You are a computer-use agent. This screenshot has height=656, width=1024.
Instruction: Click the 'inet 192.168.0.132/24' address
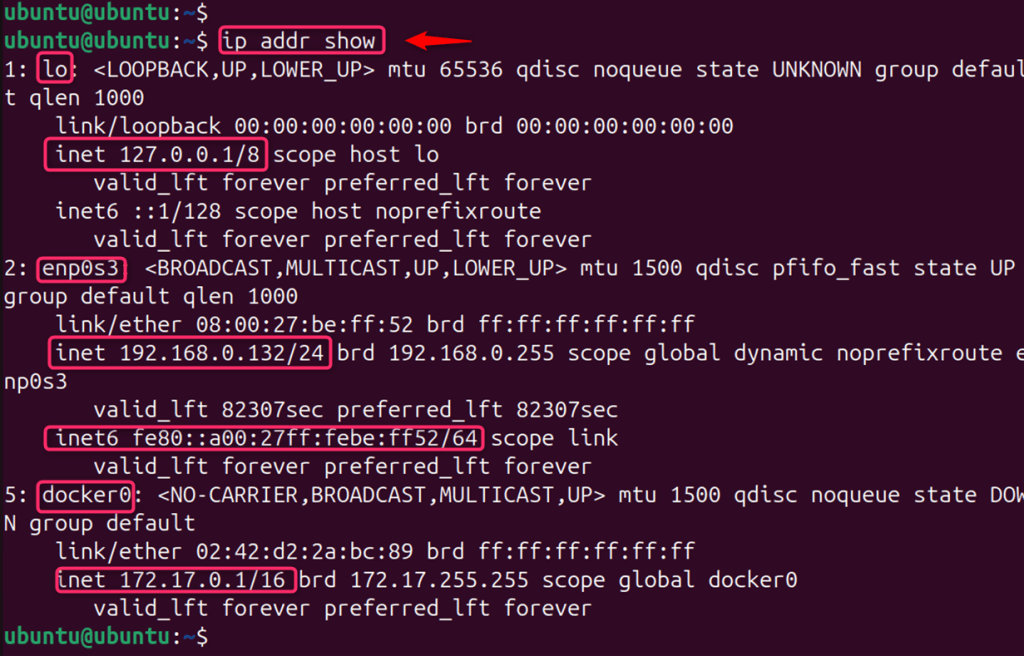pyautogui.click(x=188, y=353)
